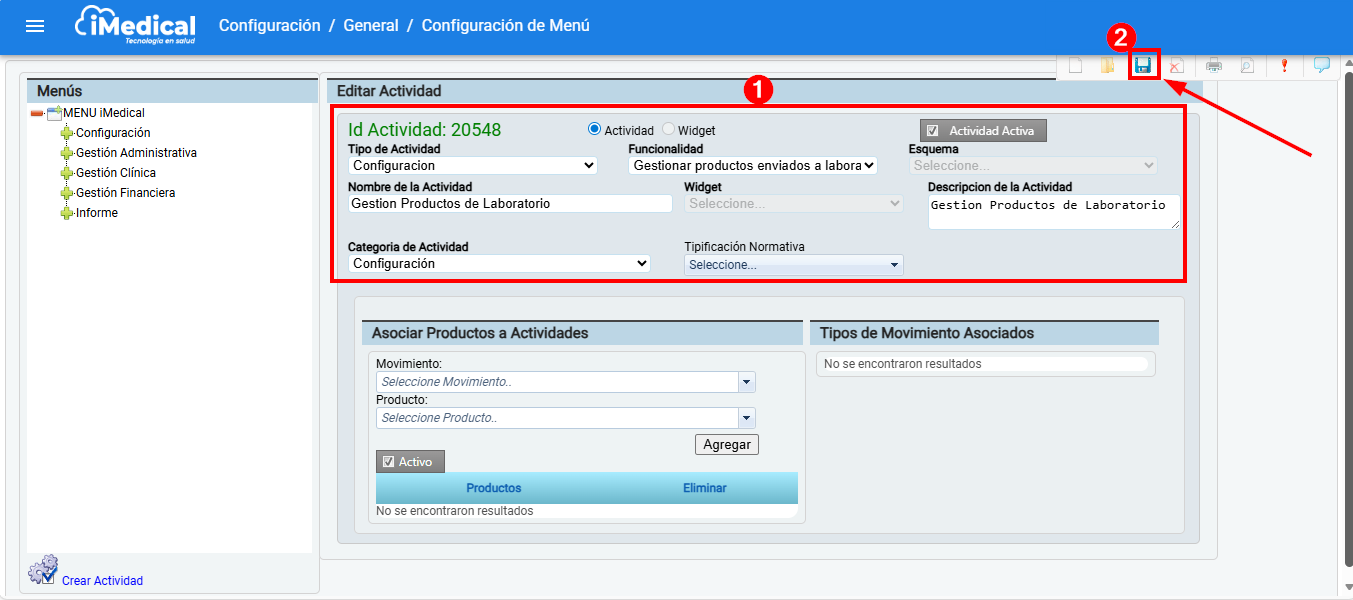
Task: Click the red exclamation alert icon
Action: [1284, 66]
